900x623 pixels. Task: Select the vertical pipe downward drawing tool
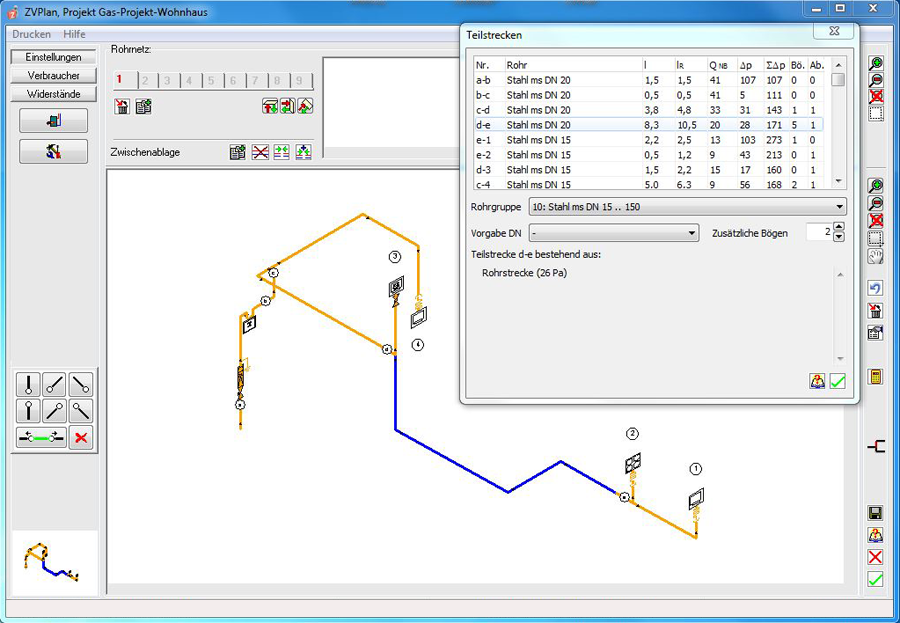[x=29, y=410]
